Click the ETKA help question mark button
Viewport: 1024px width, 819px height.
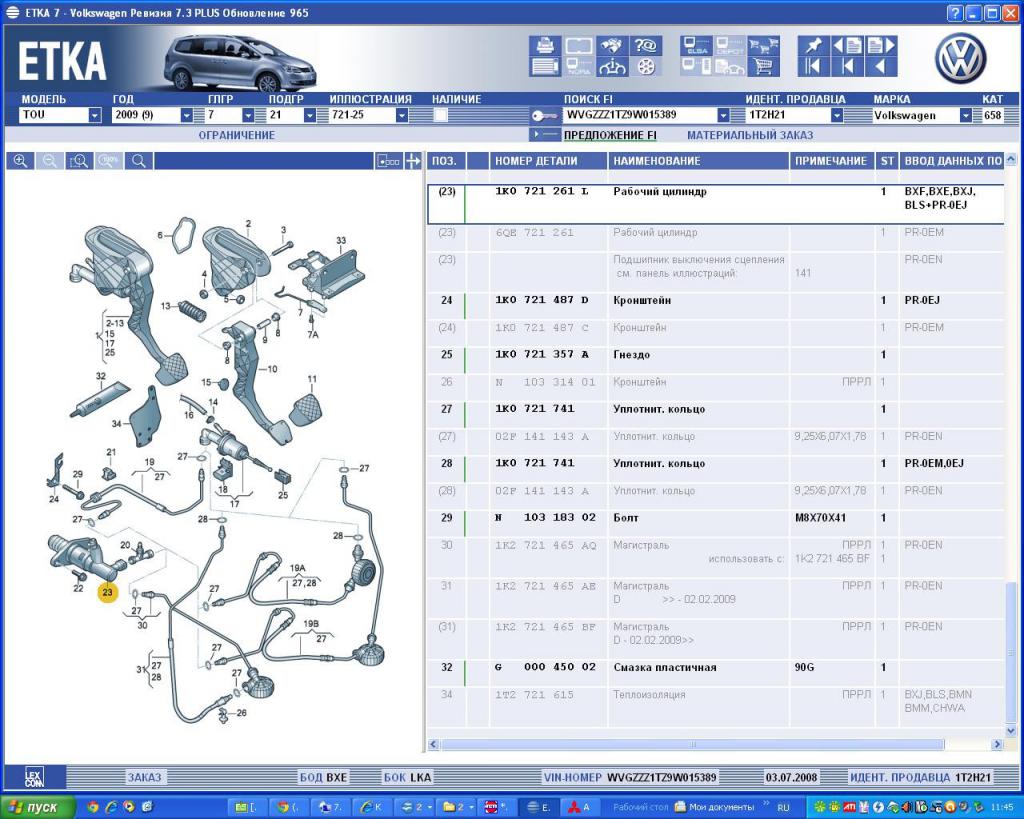point(955,12)
